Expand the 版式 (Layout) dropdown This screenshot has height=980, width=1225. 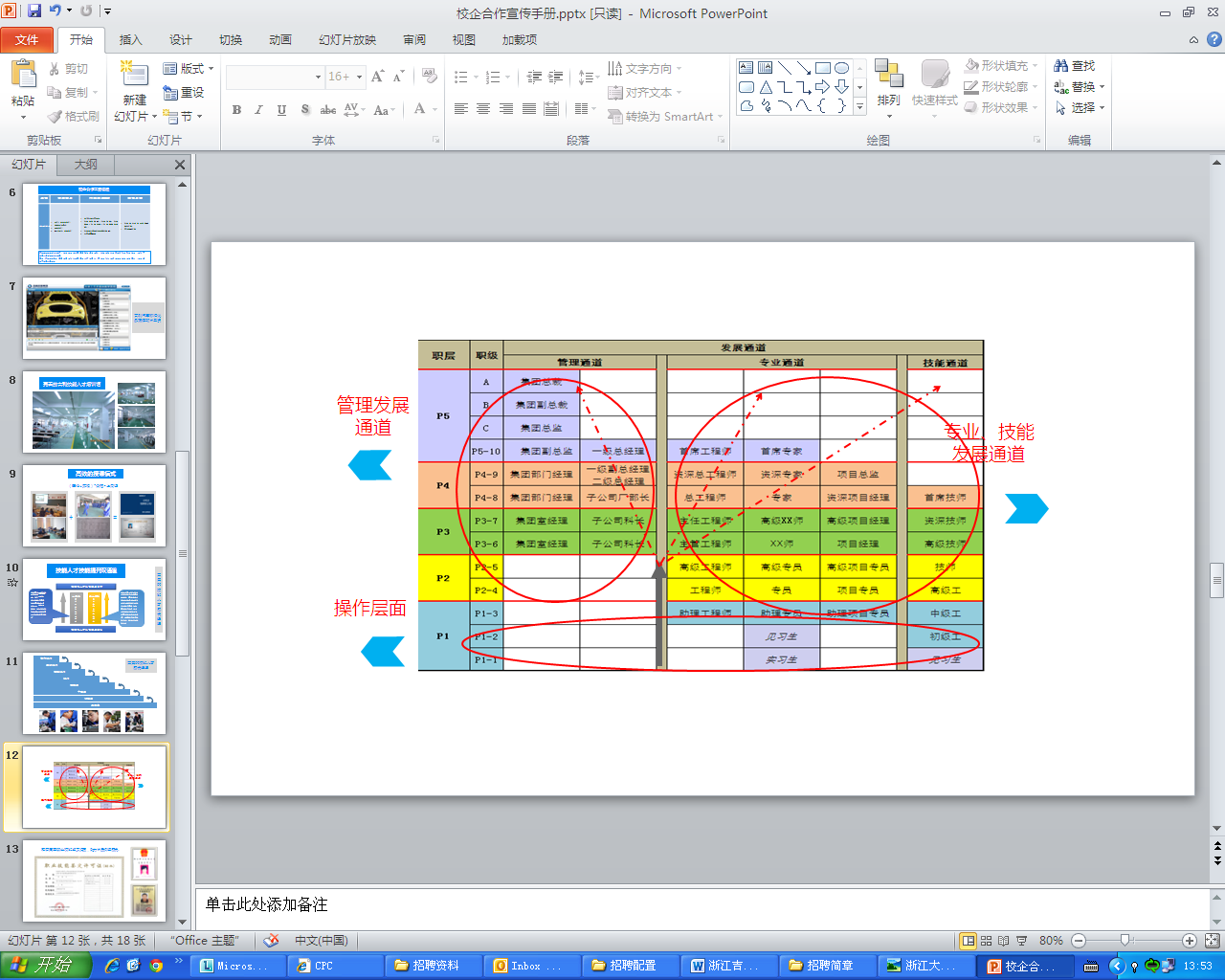point(189,68)
